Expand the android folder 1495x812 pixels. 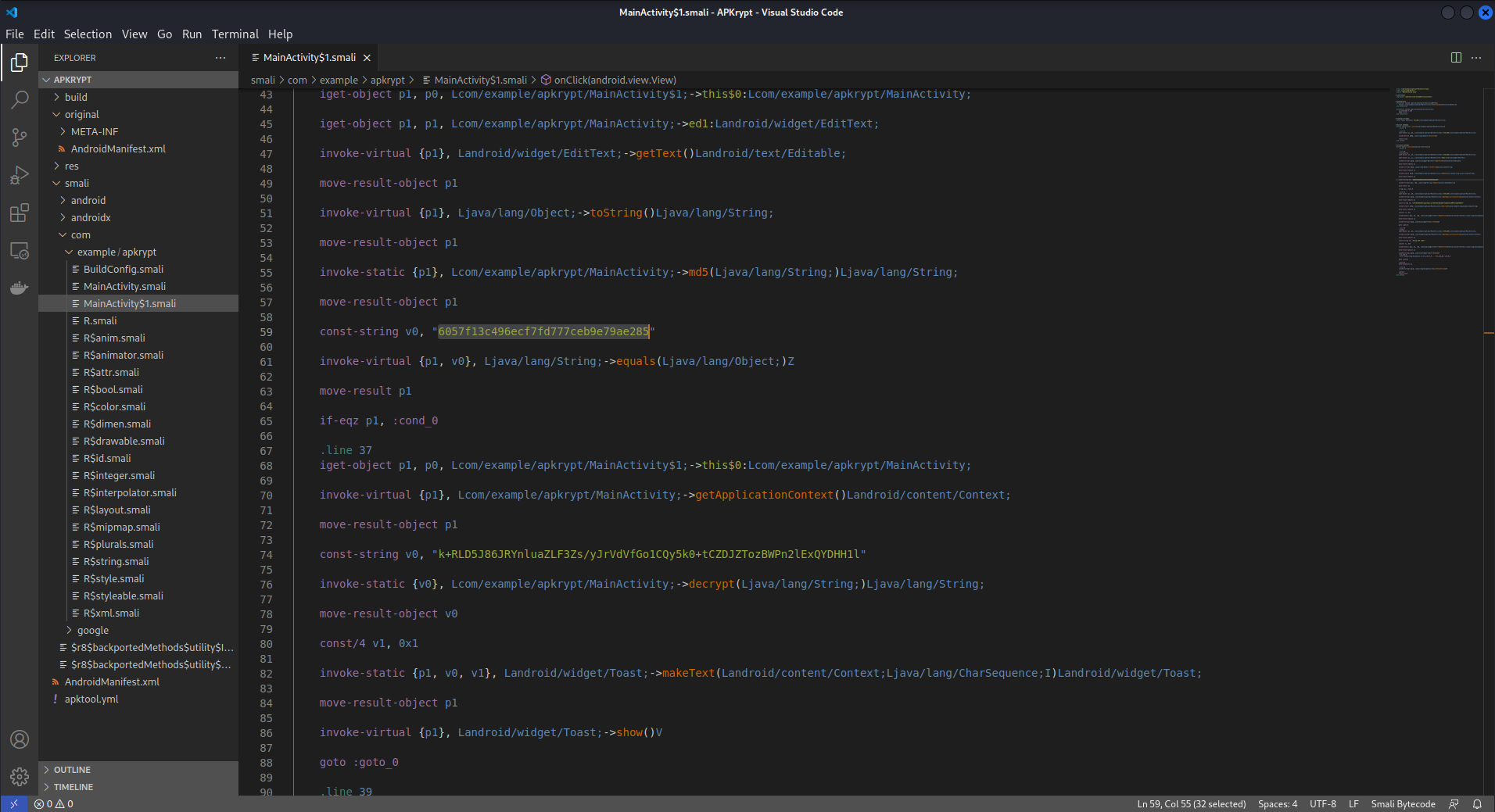tap(138, 200)
